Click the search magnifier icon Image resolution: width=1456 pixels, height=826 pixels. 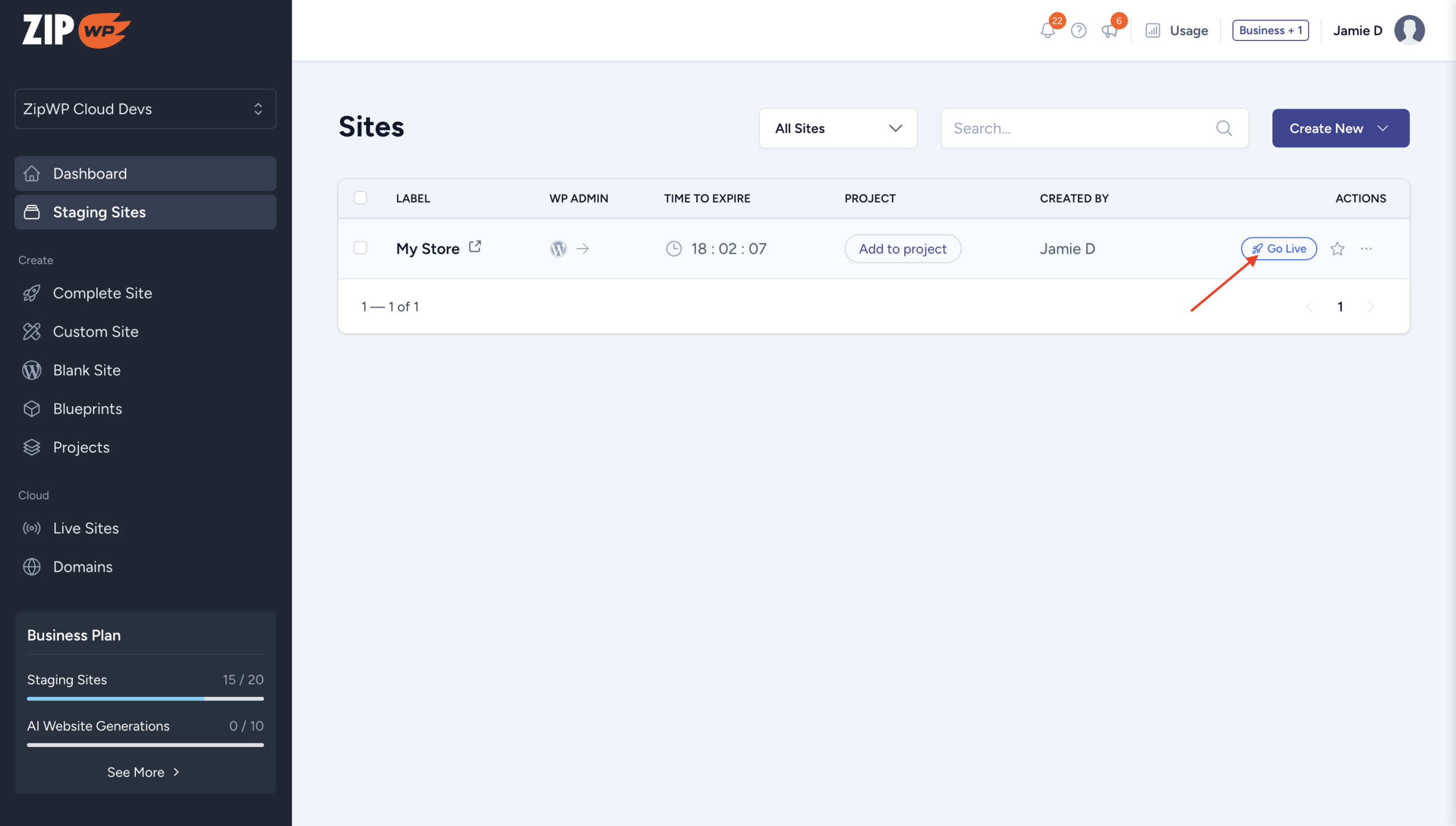tap(1224, 129)
